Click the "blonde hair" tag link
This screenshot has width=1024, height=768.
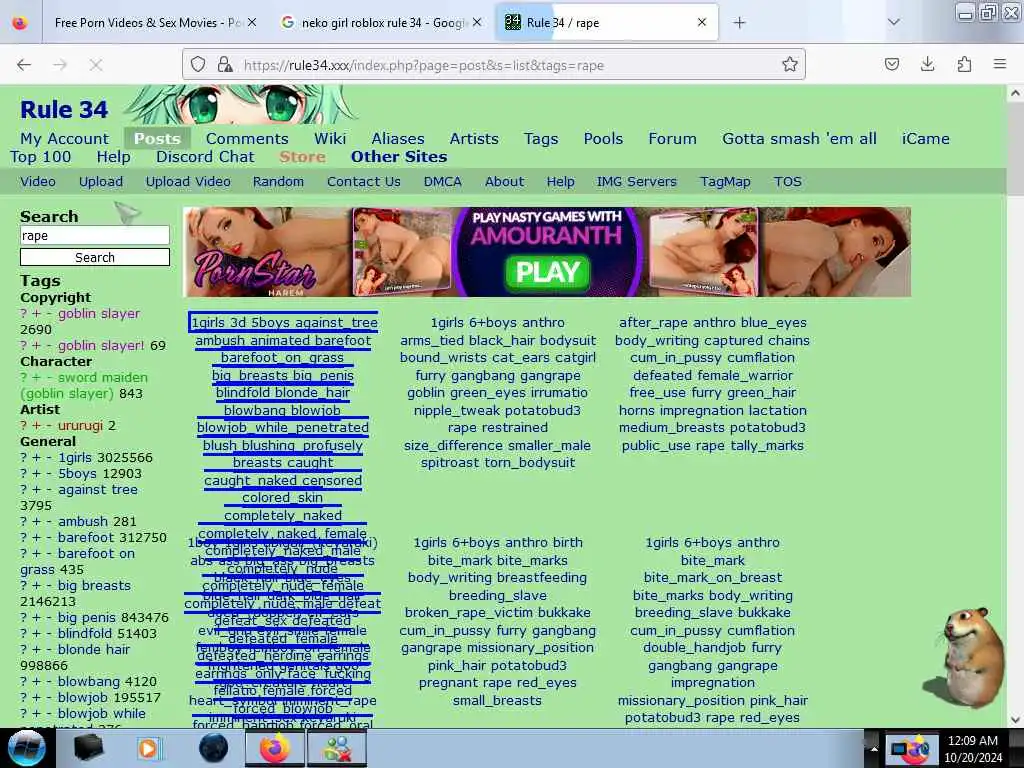(93, 650)
